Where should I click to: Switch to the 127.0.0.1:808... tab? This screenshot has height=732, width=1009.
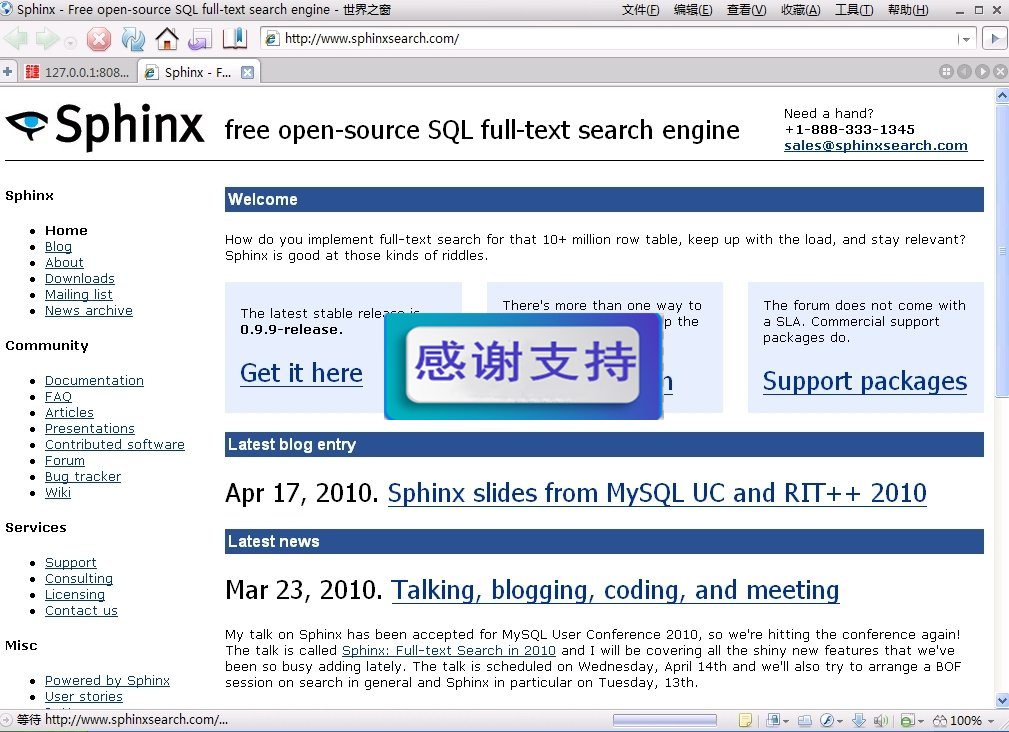[x=77, y=72]
